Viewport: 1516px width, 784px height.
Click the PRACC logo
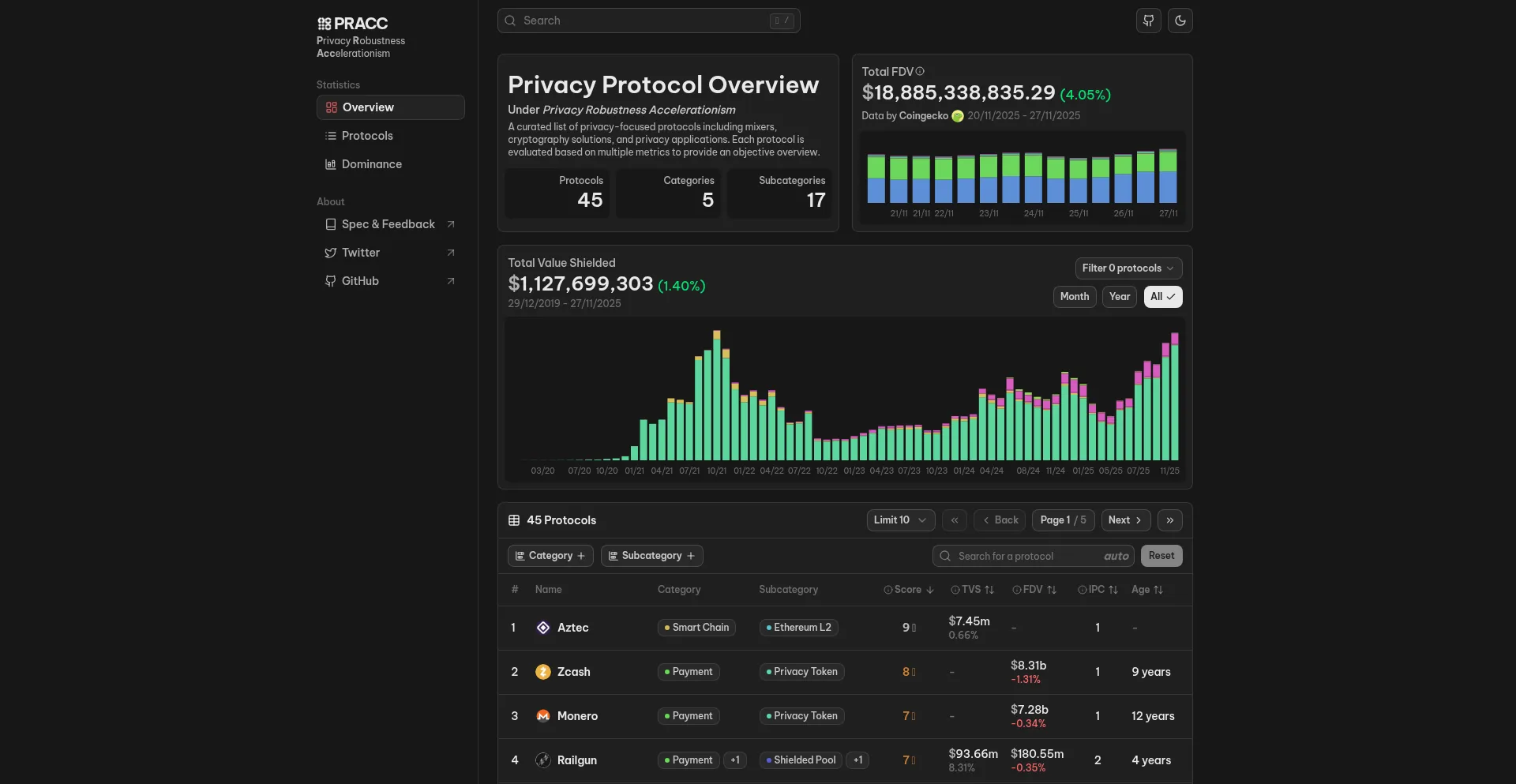coord(352,24)
